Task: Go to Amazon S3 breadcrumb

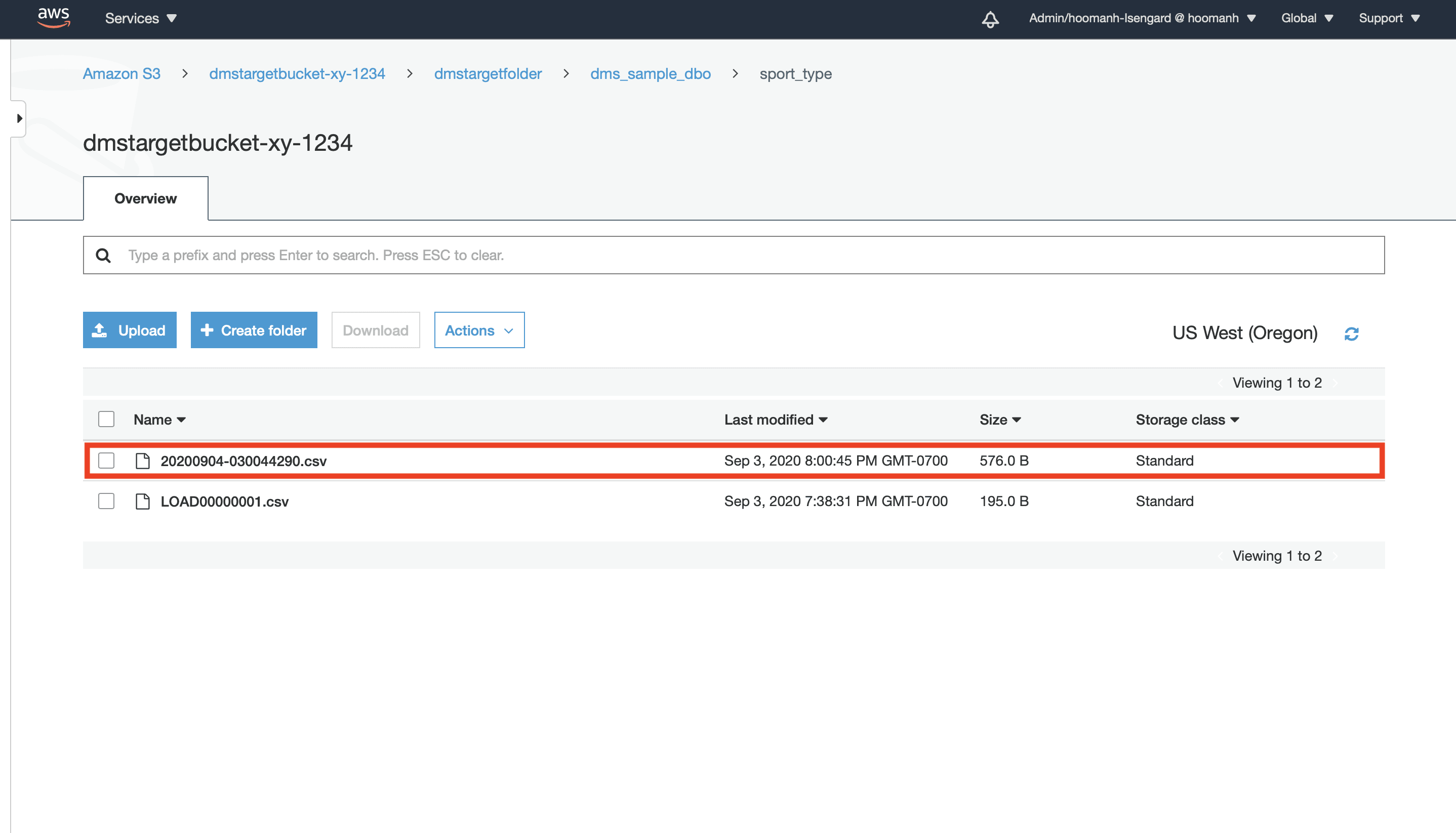Action: (x=122, y=74)
